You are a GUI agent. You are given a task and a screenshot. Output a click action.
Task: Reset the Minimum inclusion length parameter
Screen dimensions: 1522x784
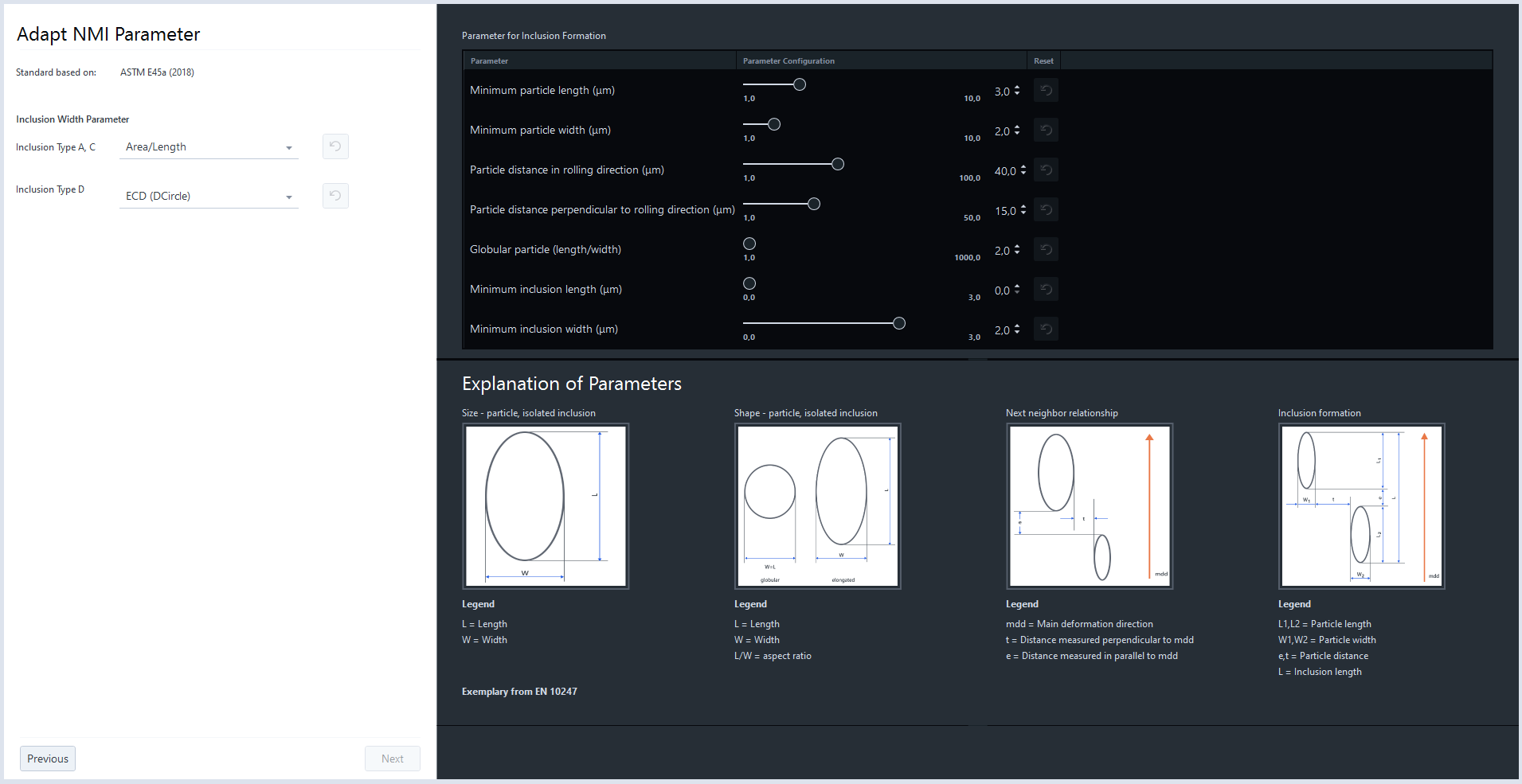point(1046,289)
